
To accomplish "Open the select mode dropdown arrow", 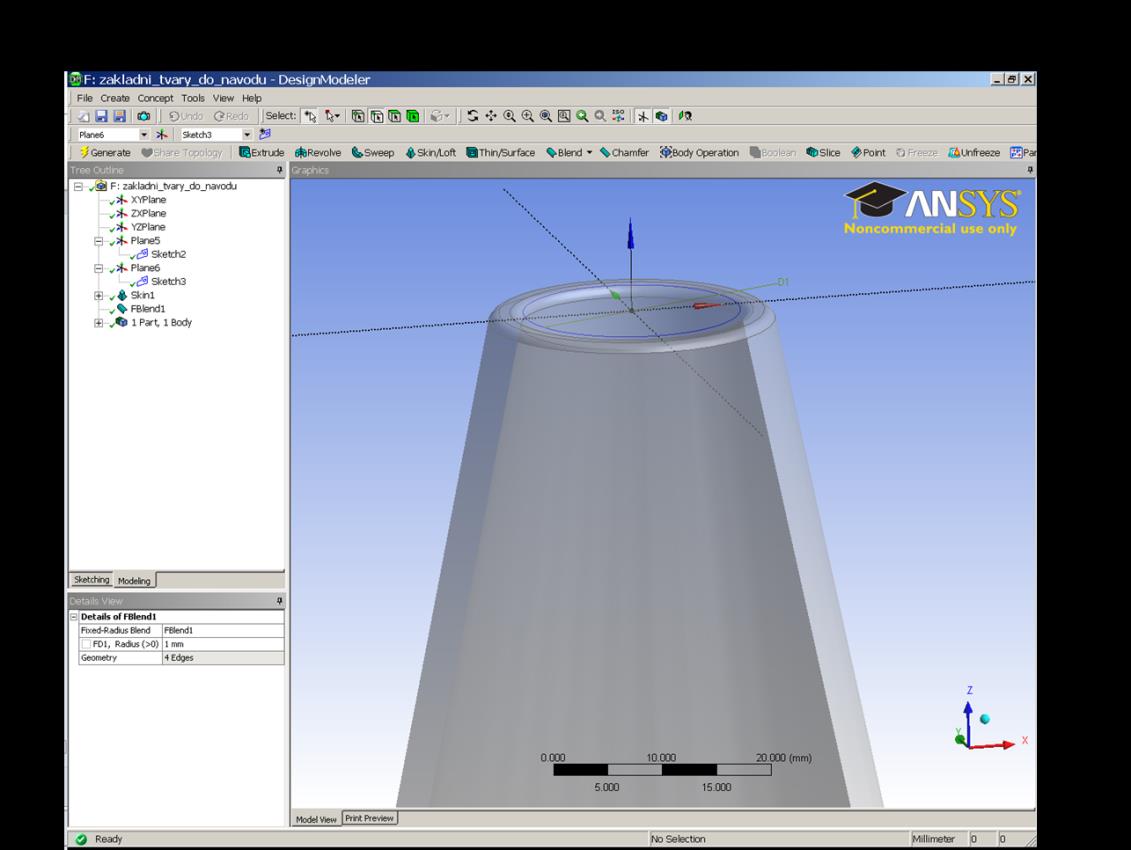I will coord(337,115).
